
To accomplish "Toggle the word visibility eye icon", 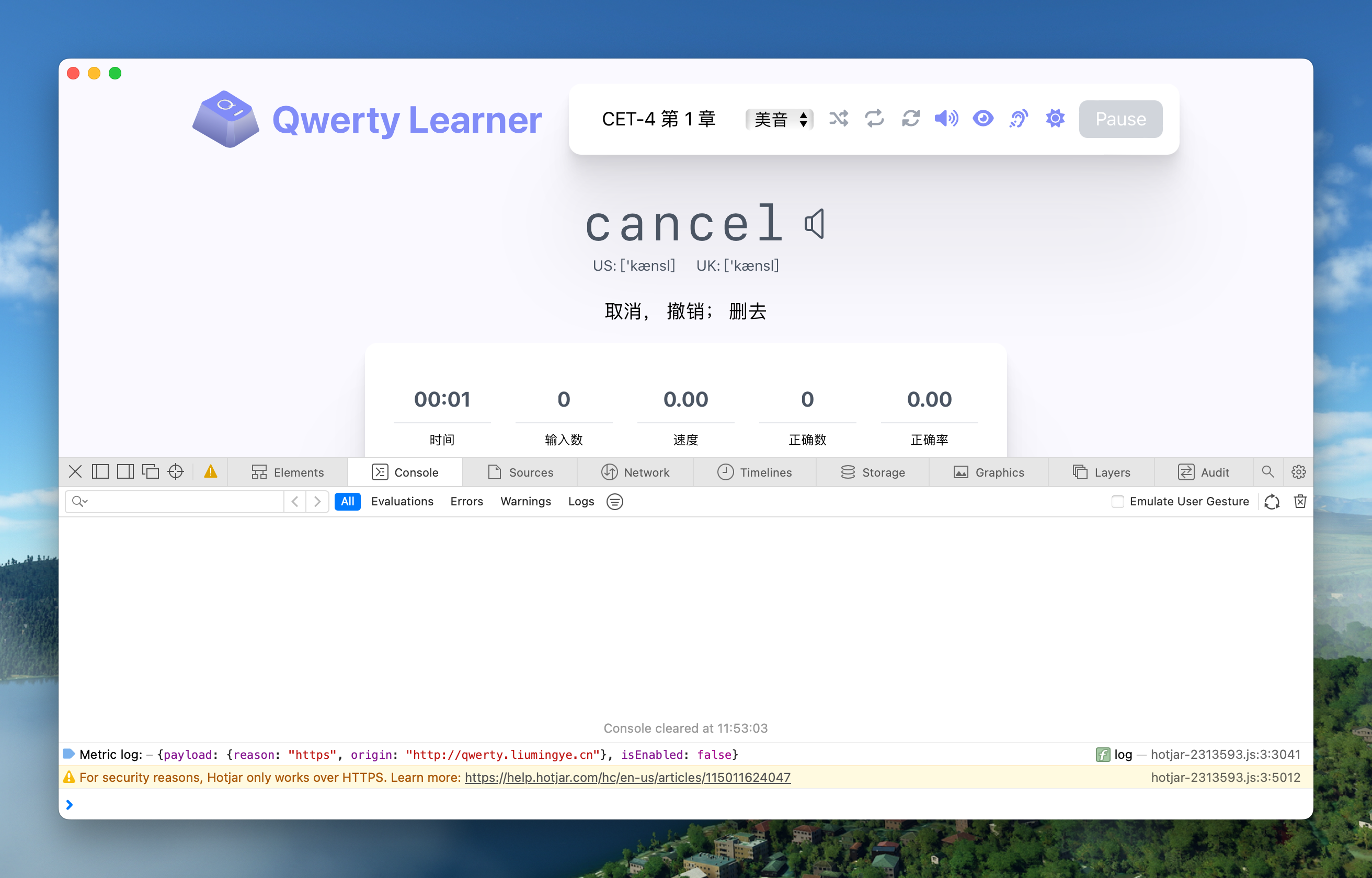I will tap(982, 119).
